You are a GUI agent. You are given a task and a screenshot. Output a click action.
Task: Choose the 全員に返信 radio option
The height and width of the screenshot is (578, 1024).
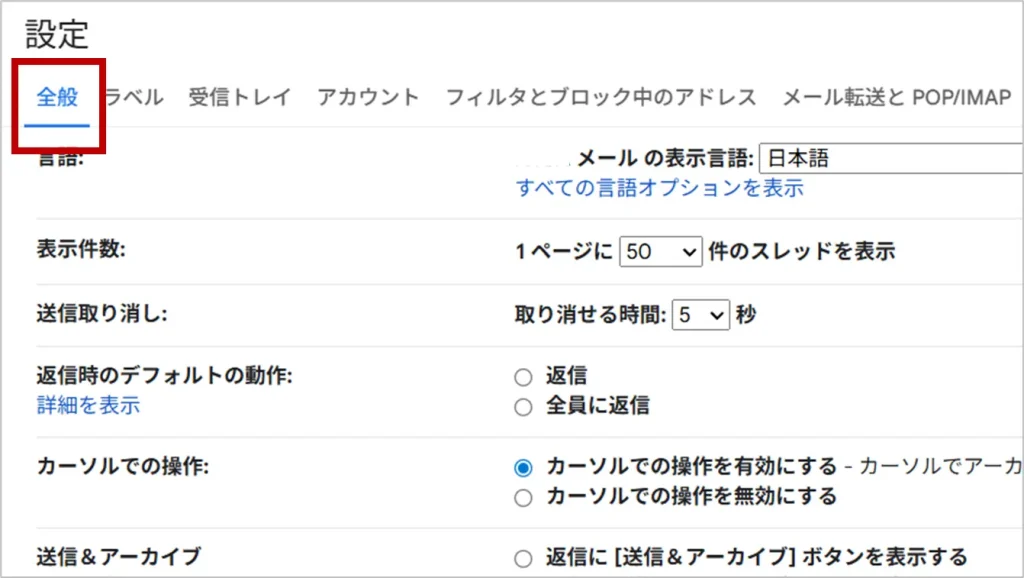pyautogui.click(x=523, y=407)
